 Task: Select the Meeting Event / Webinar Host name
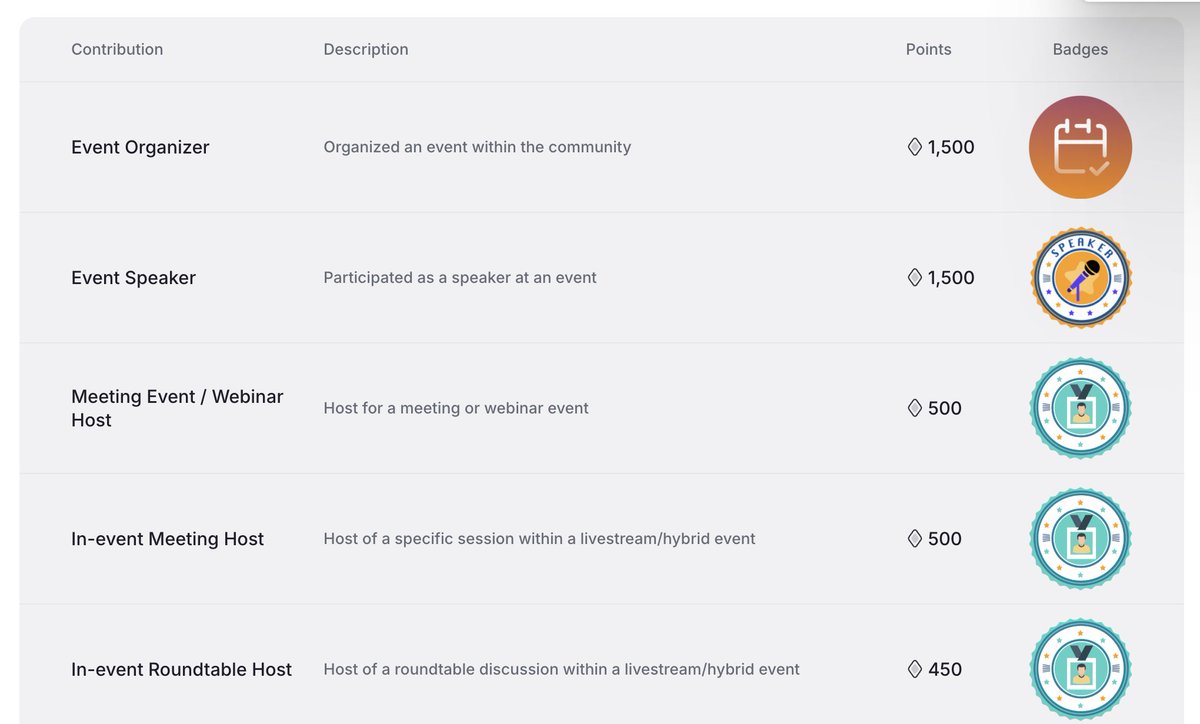pos(177,408)
